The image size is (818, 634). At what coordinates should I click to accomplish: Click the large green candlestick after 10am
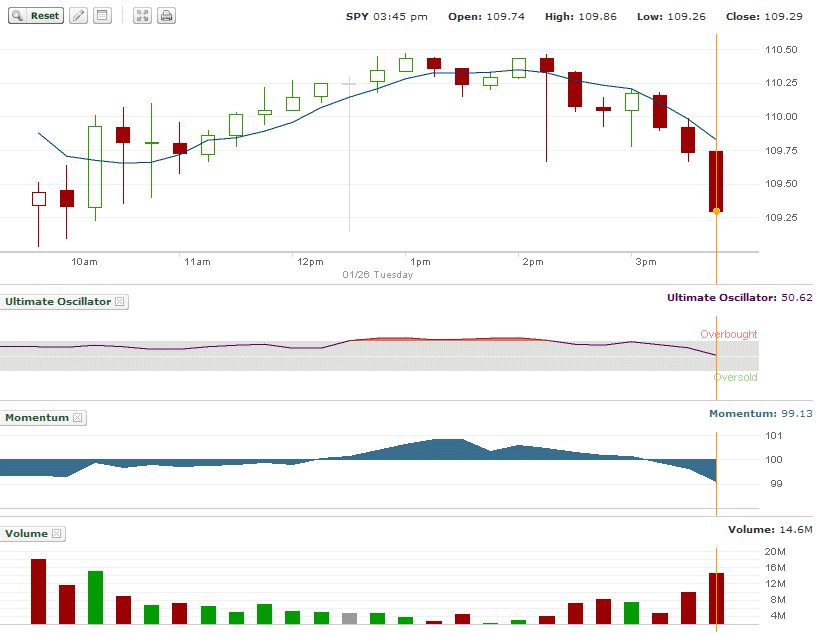(95, 167)
